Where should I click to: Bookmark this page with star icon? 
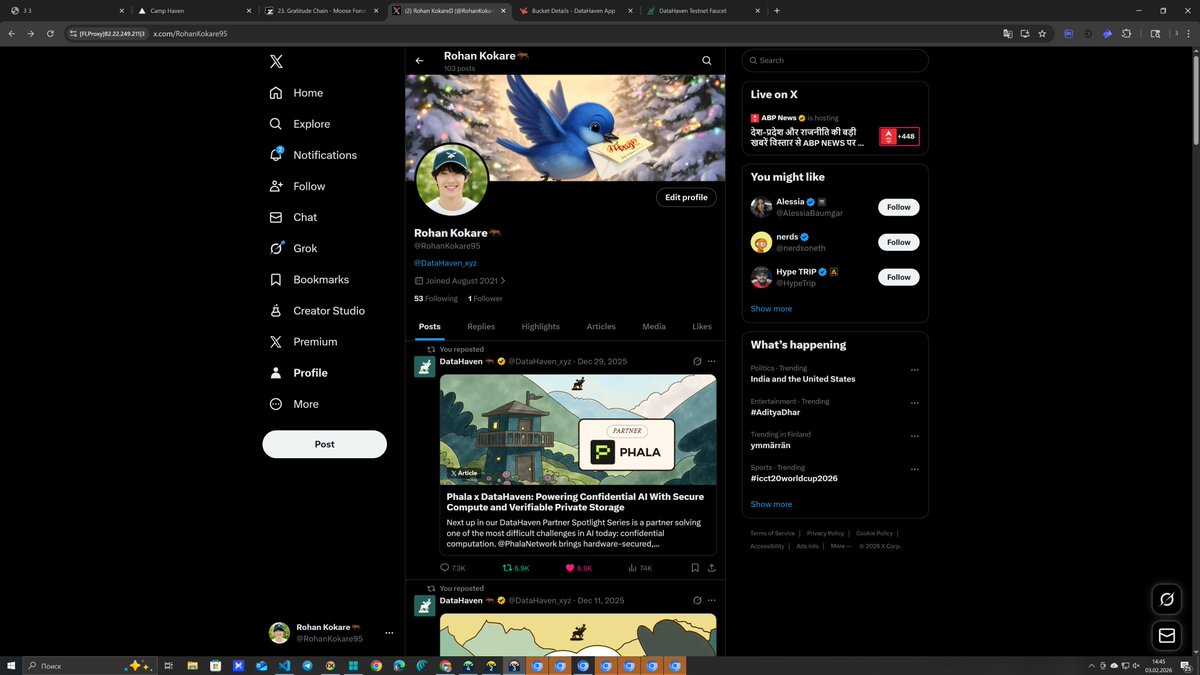[x=1042, y=33]
